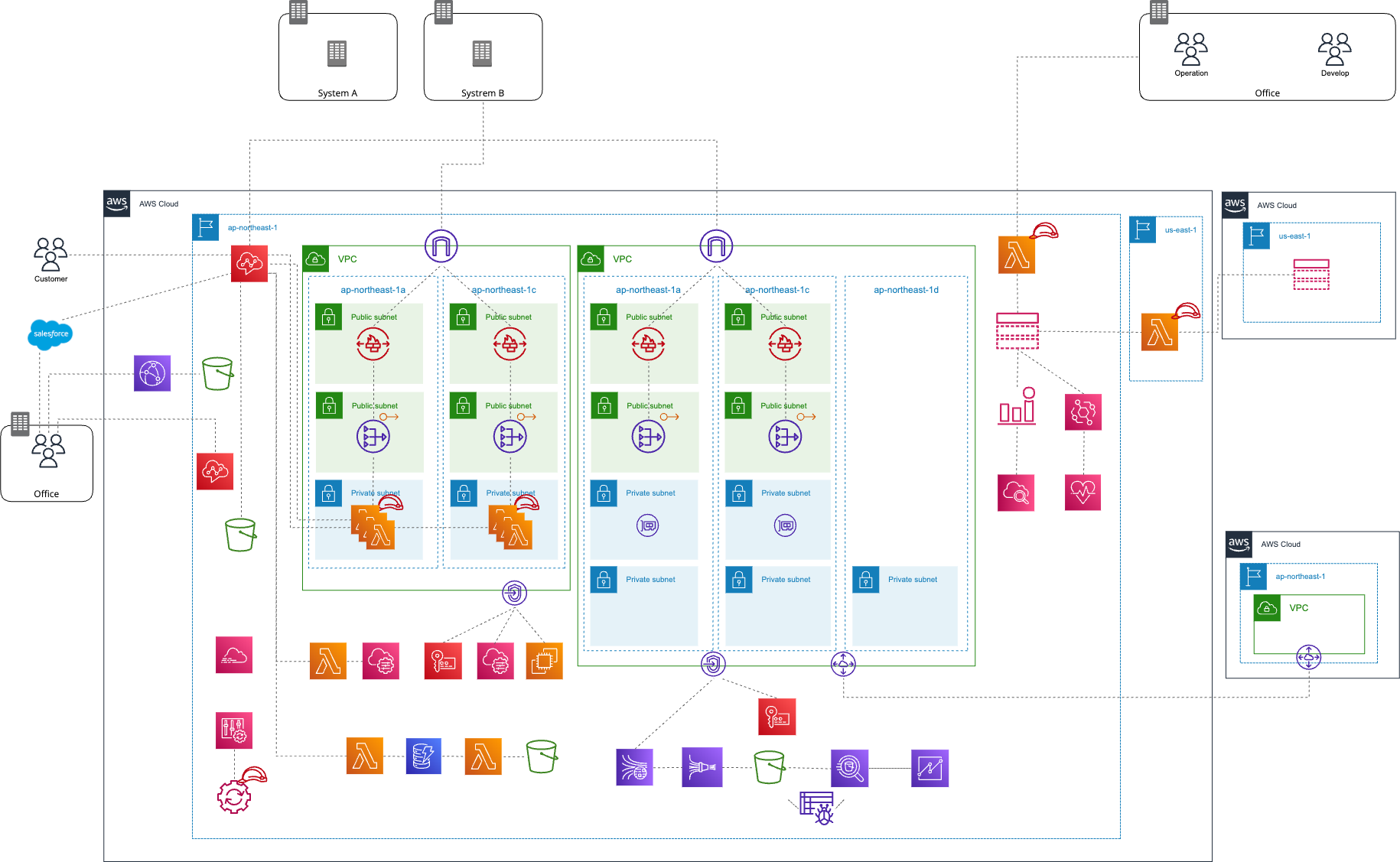Image resolution: width=1400 pixels, height=862 pixels.
Task: Click the CloudWatch magnifier cloud icon
Action: click(1016, 493)
